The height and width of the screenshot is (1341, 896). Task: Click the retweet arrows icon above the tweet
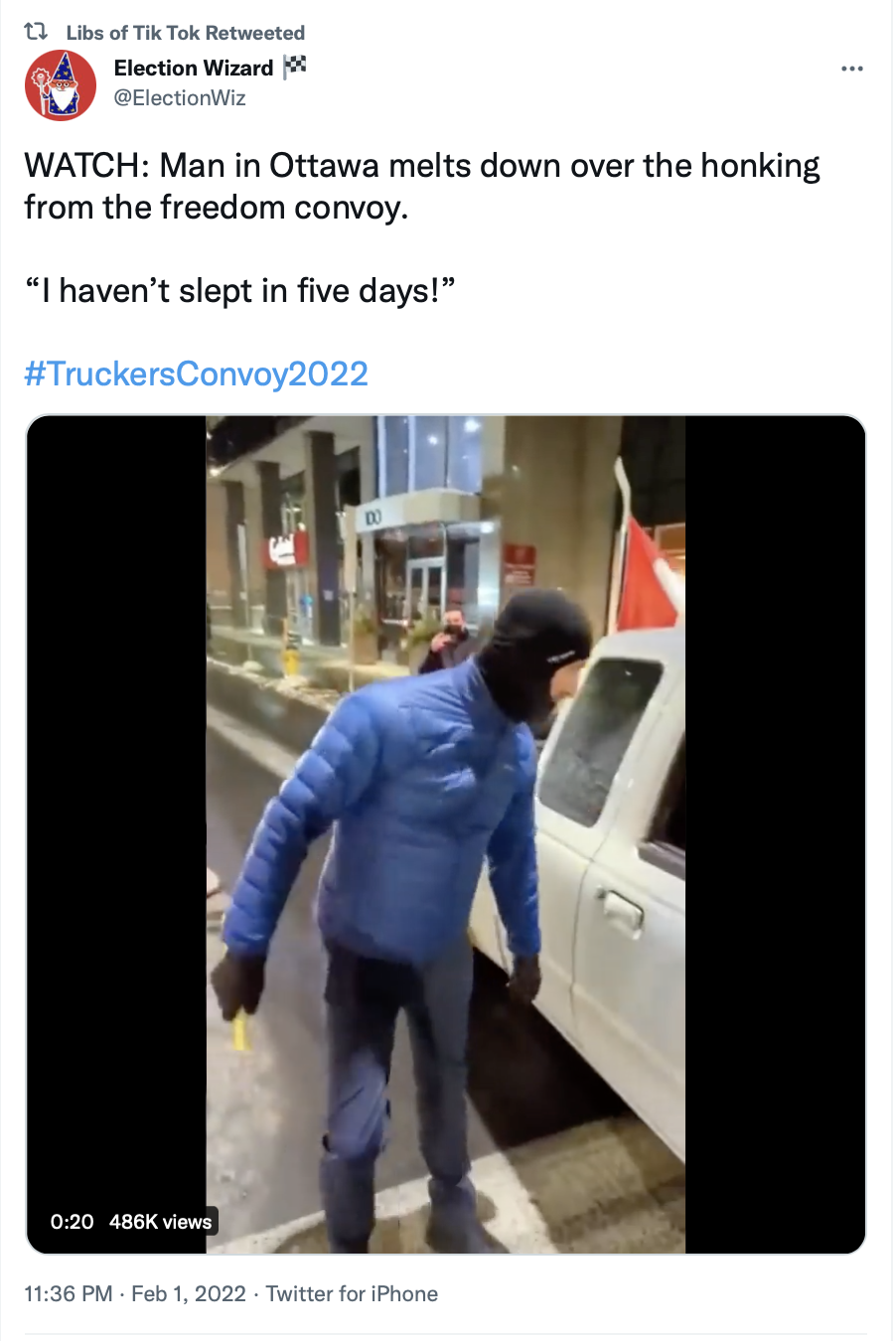36,32
